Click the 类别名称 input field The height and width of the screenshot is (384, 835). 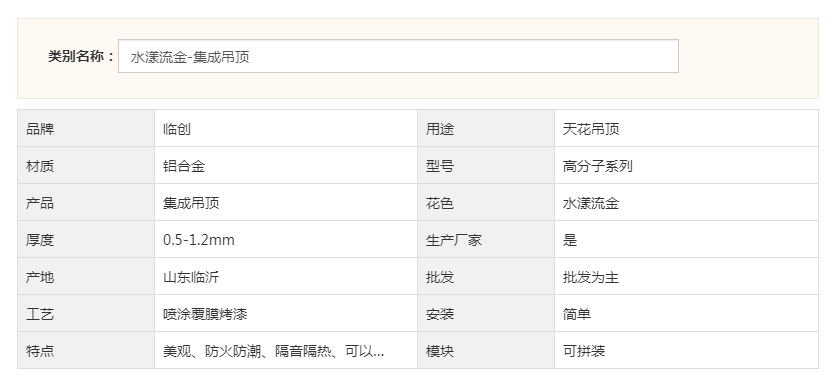[x=398, y=56]
